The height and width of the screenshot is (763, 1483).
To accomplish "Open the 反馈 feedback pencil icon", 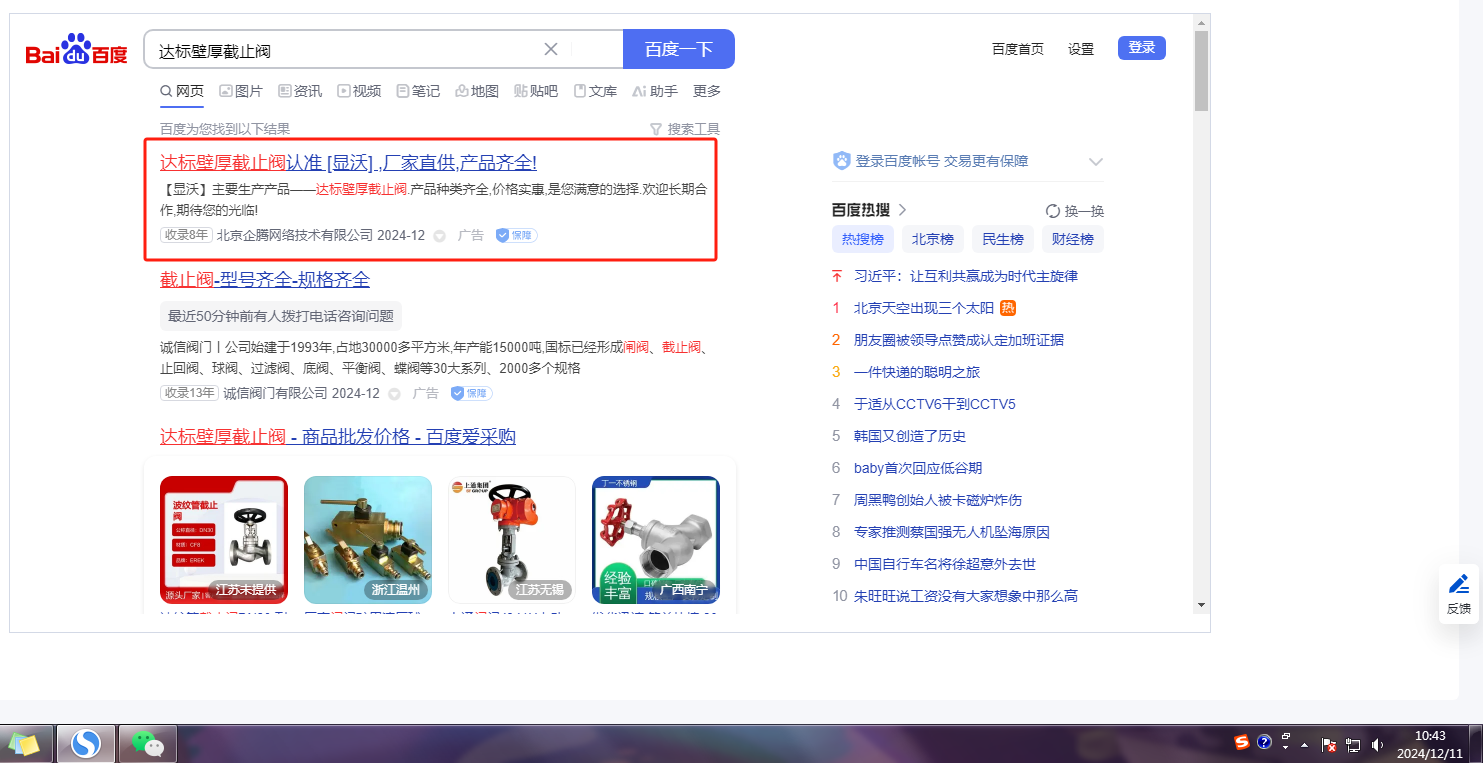I will click(x=1458, y=584).
